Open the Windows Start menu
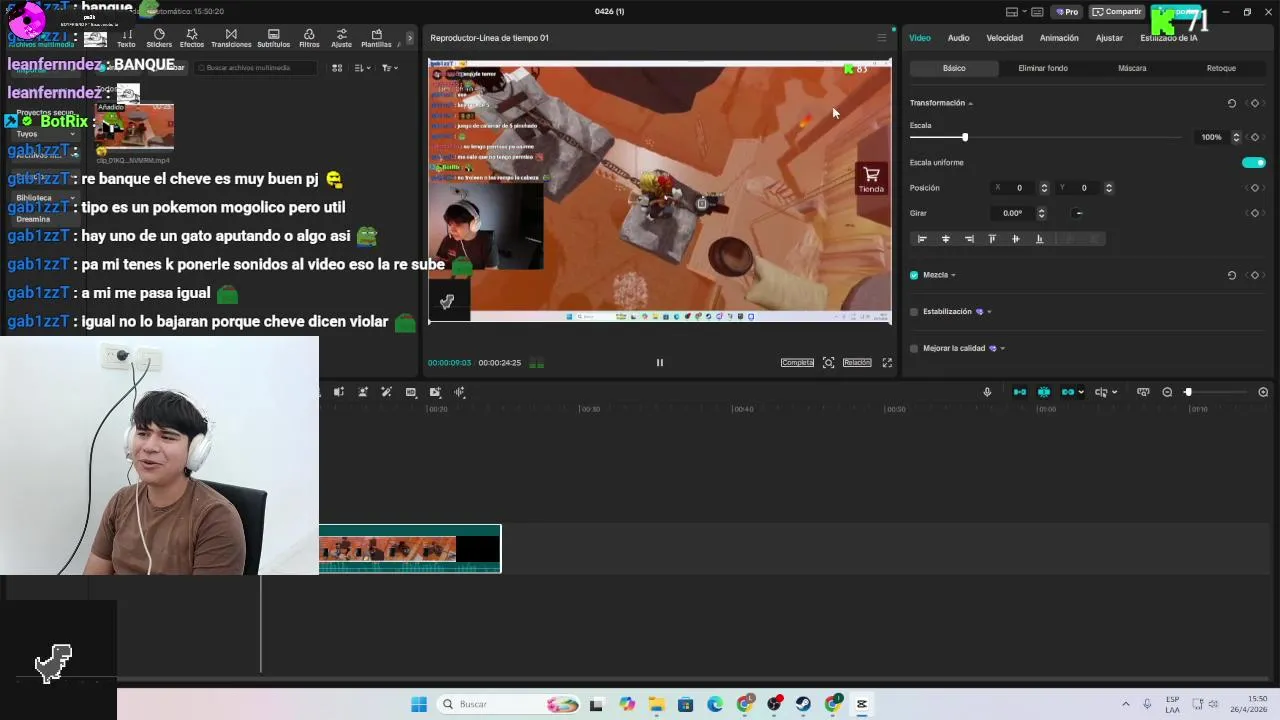 tap(419, 704)
